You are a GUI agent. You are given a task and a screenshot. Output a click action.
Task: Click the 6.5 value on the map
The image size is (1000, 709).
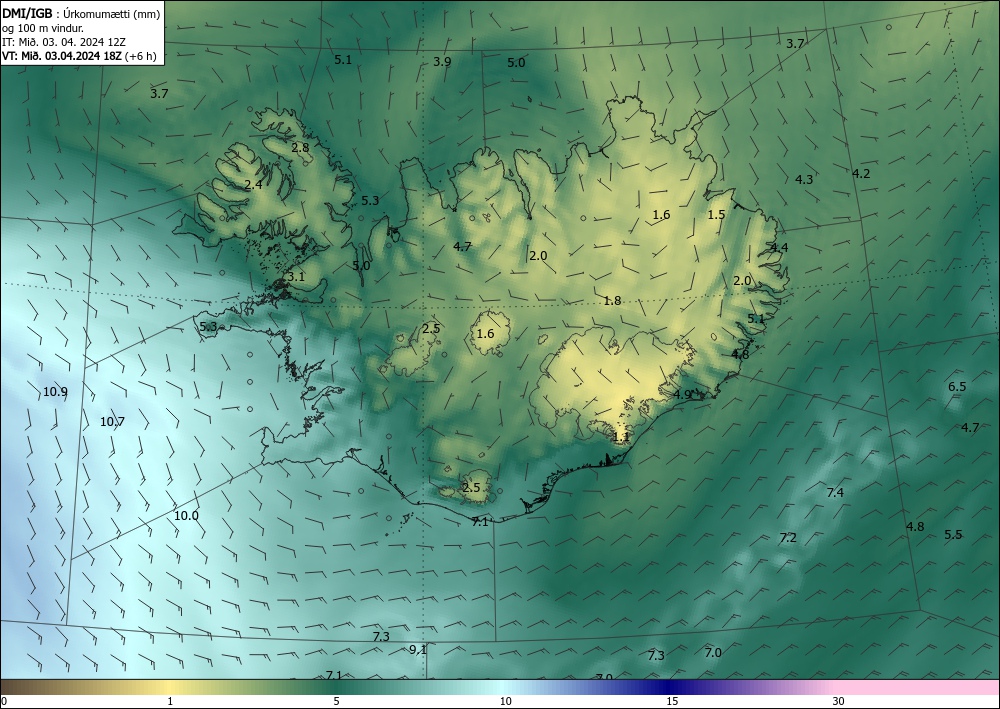957,386
